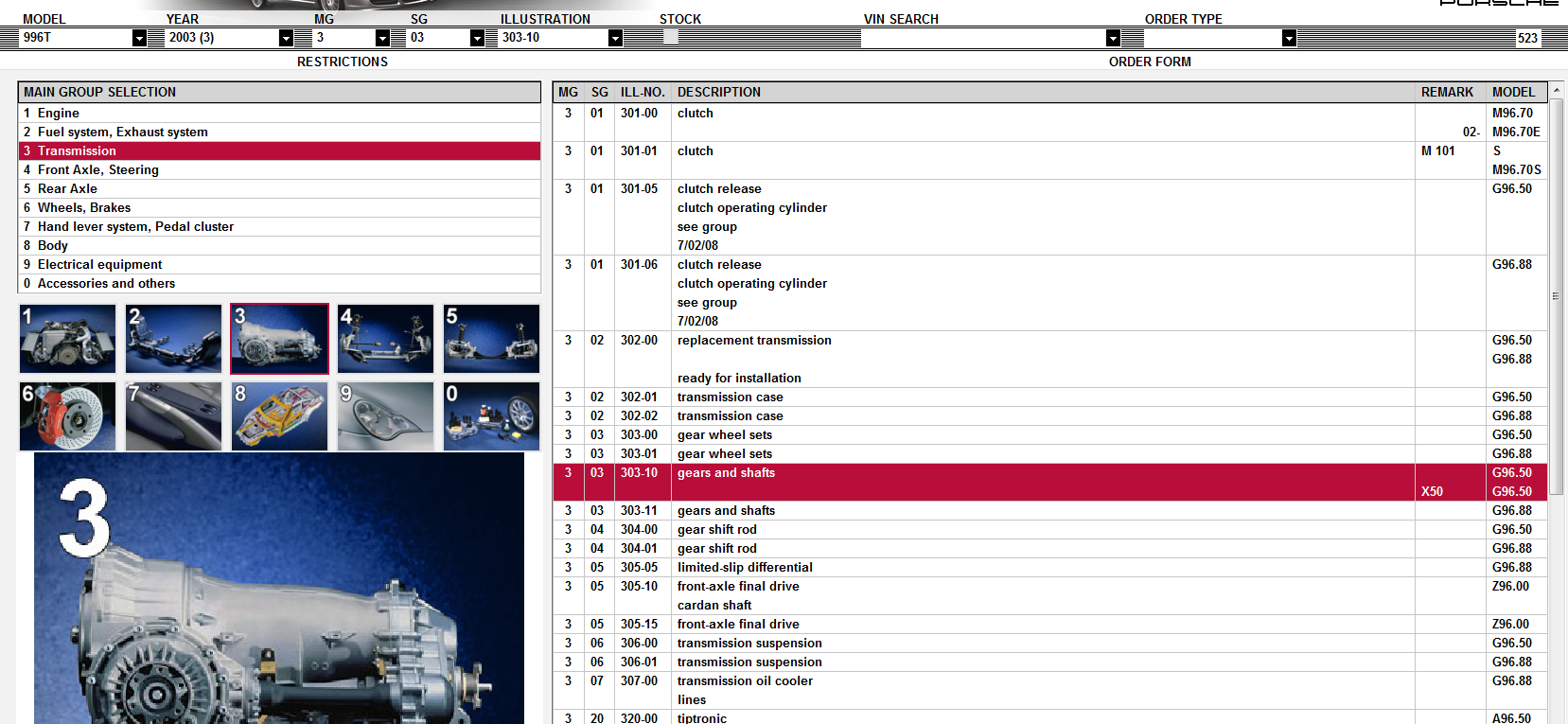Select row 301-01 clutch M 101
This screenshot has width=1568, height=724.
tap(1050, 161)
